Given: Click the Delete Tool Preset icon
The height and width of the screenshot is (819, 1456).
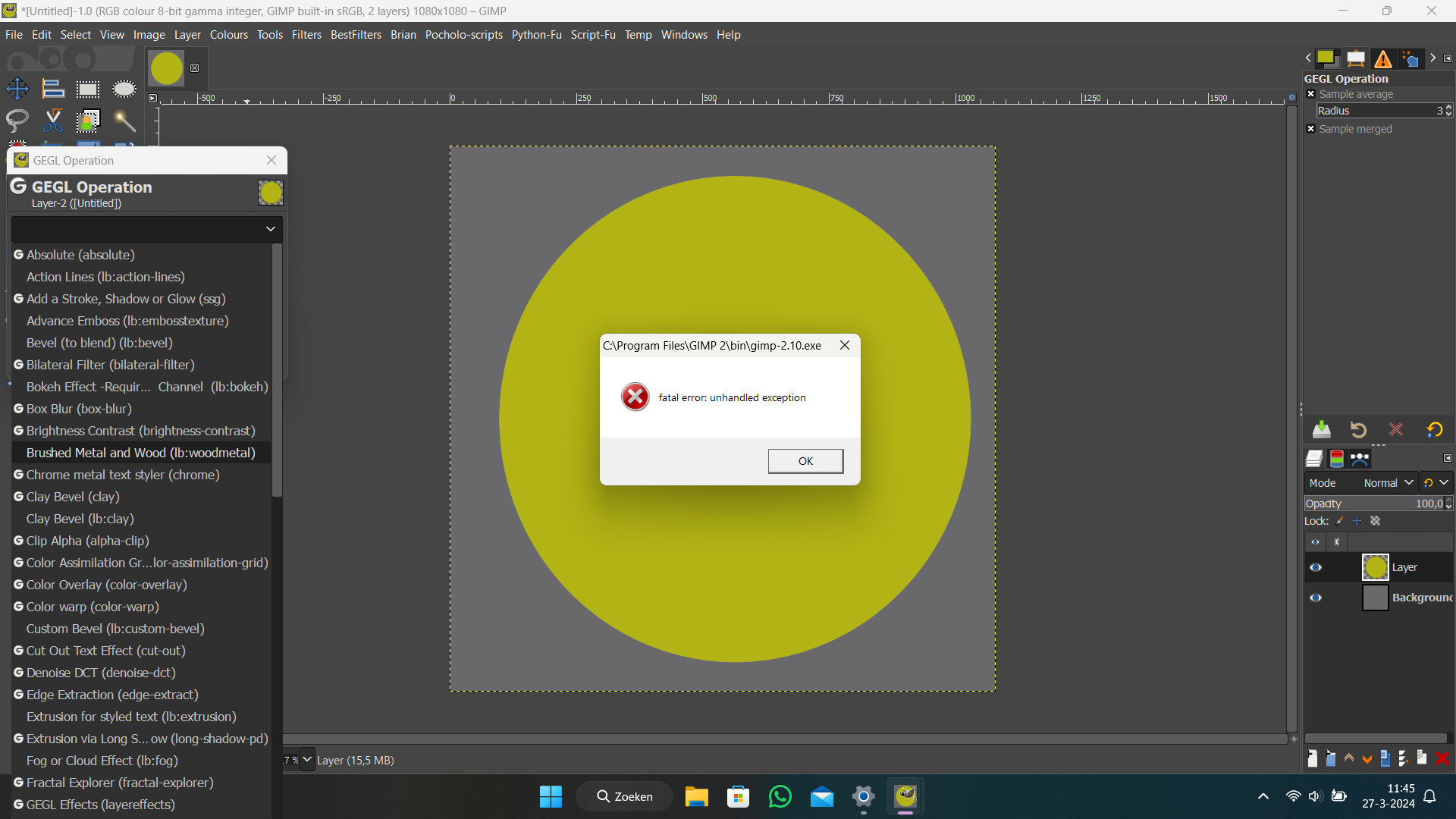Looking at the screenshot, I should [x=1396, y=430].
